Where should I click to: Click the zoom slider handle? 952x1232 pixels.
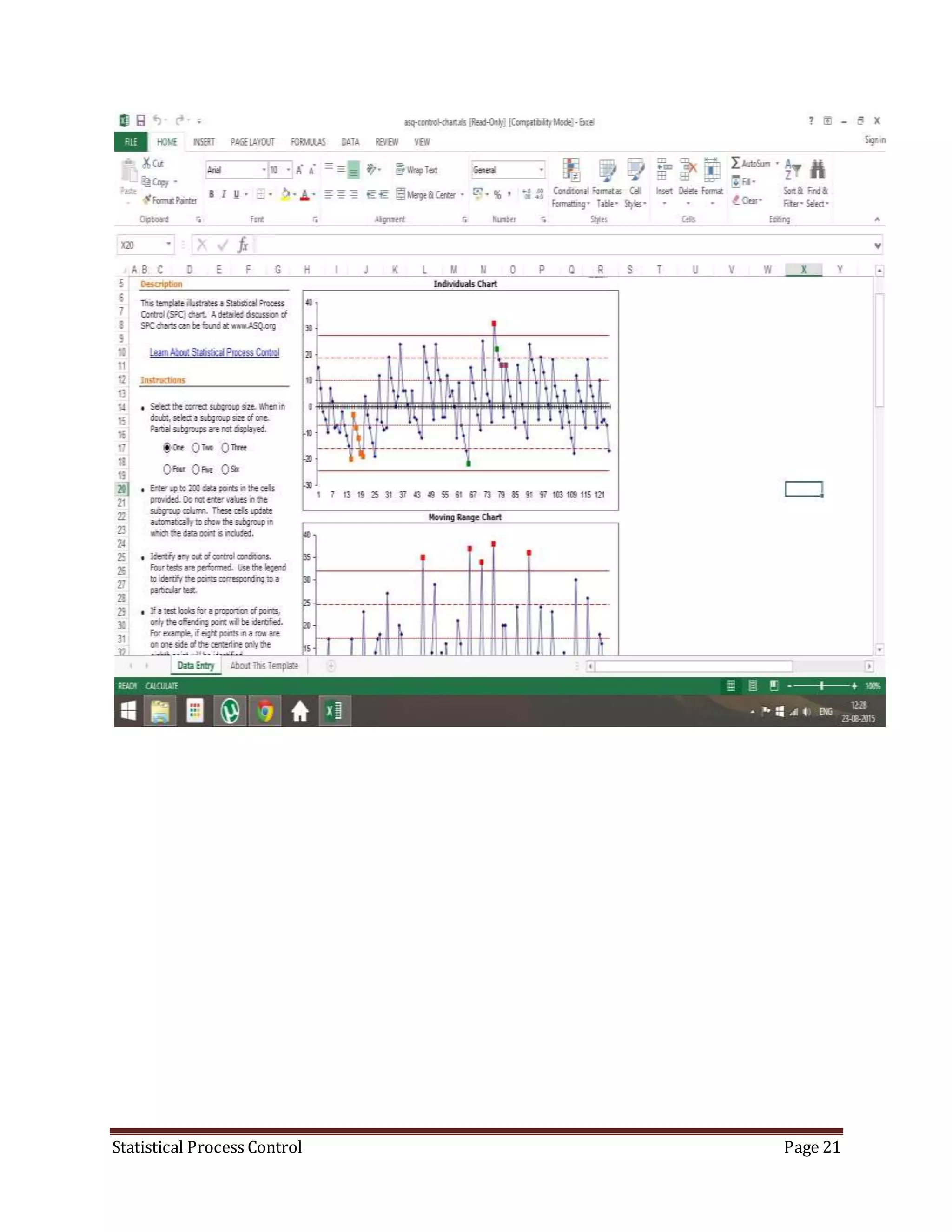822,686
